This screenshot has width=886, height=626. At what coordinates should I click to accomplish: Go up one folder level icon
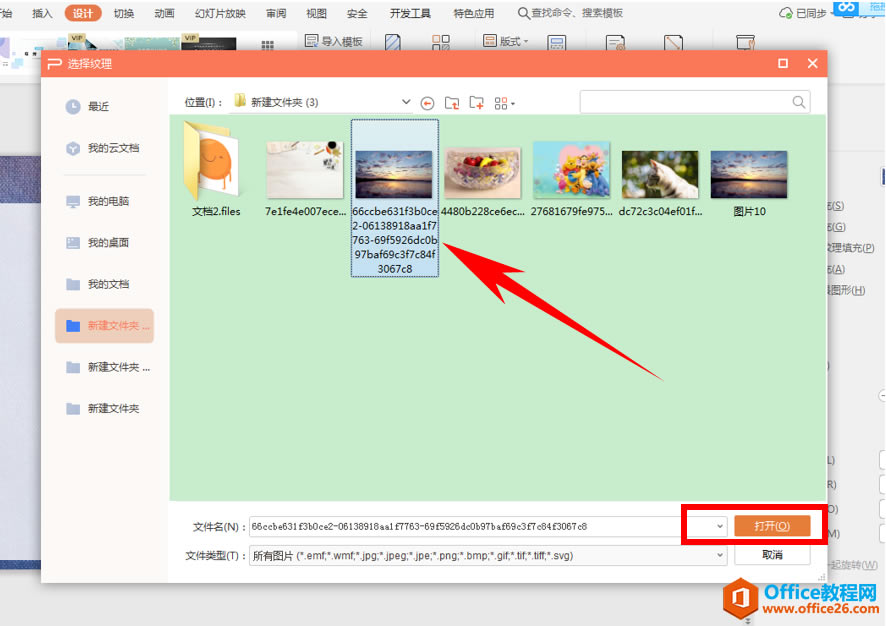click(x=451, y=103)
